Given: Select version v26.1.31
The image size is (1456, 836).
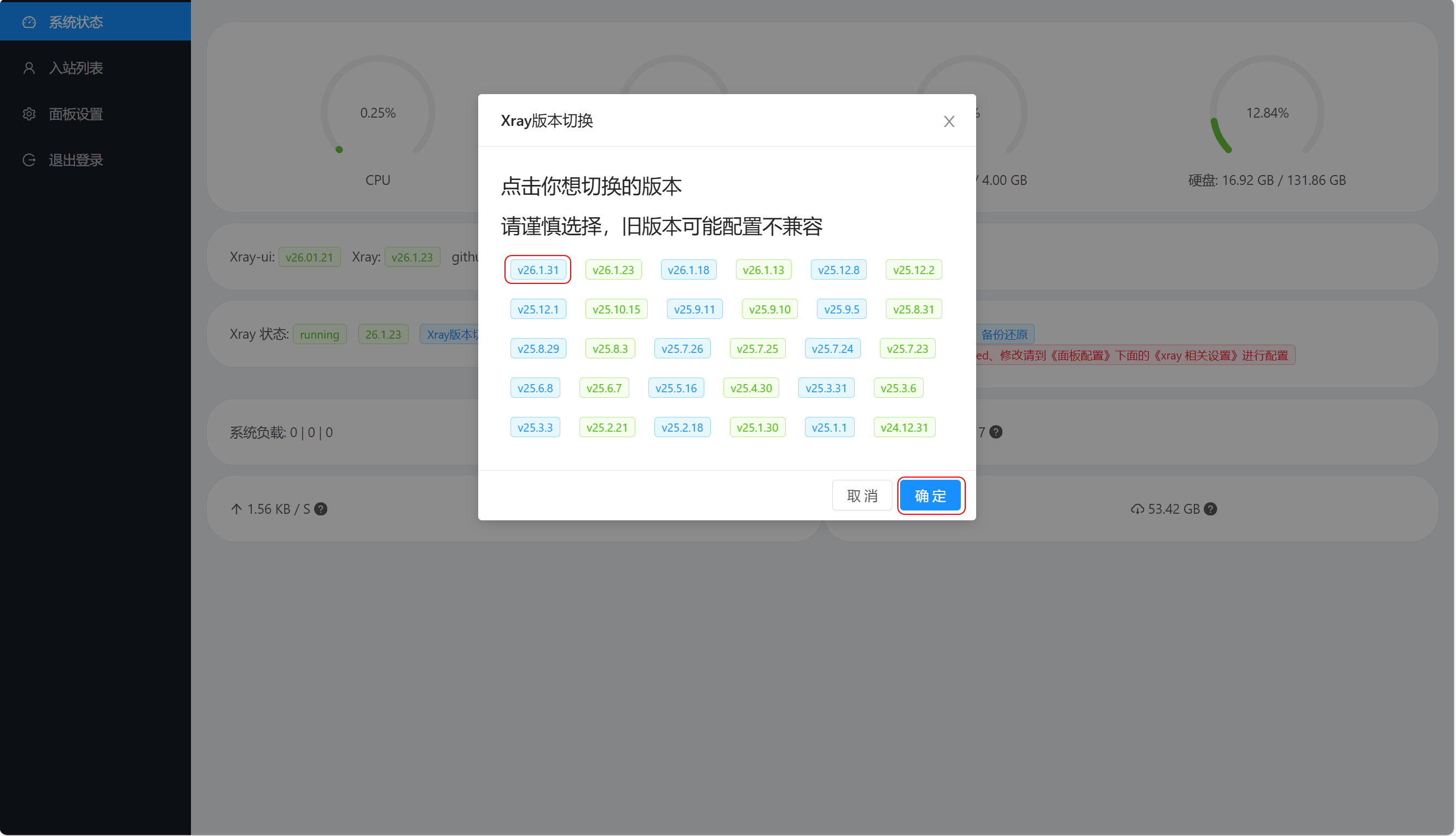Looking at the screenshot, I should point(537,270).
